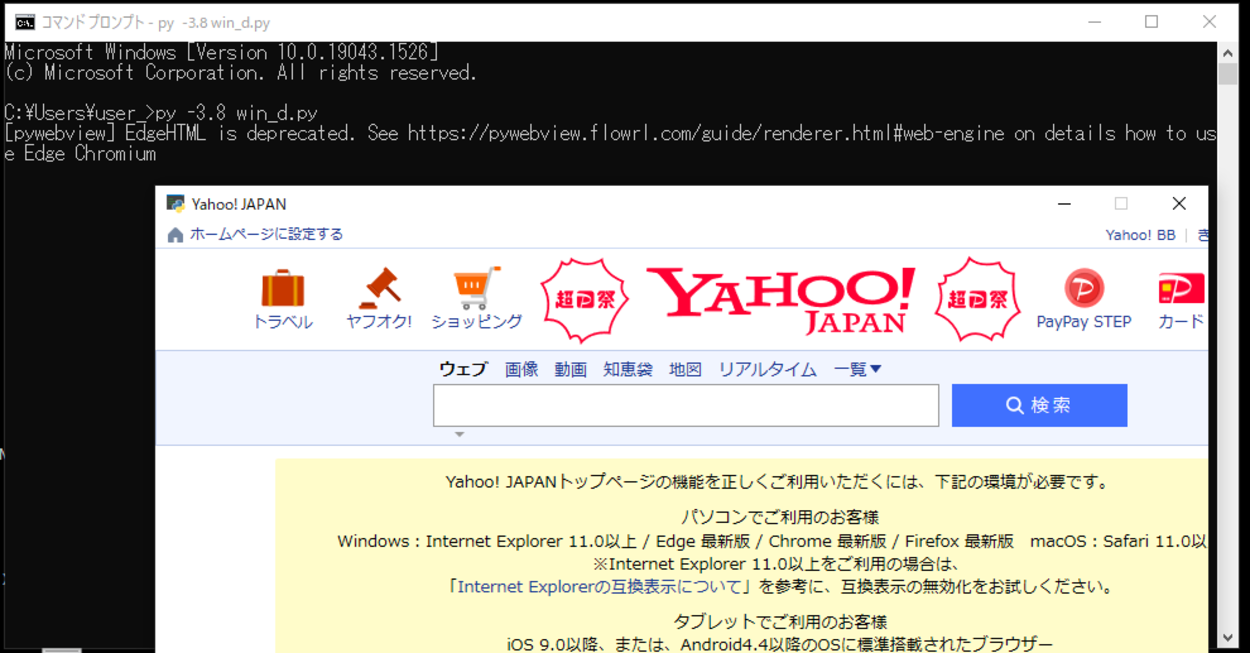Click the カード credit card icon
The image size is (1250, 653).
coord(1180,290)
